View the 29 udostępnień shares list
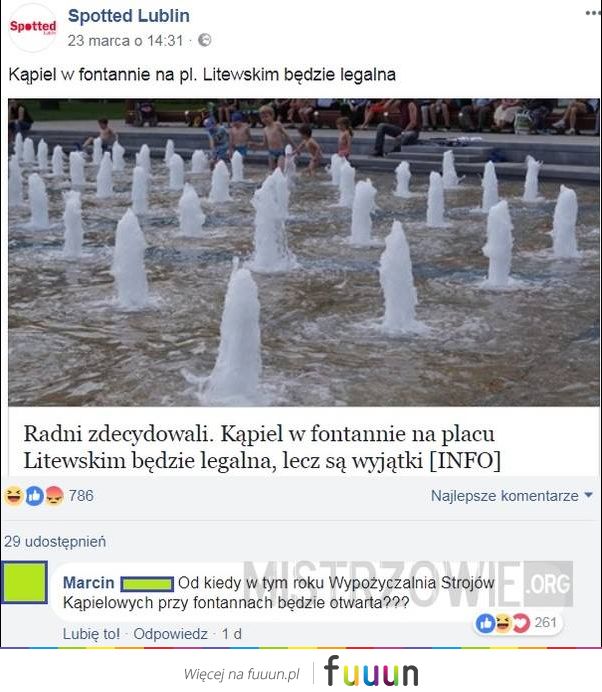Viewport: 602px width, 692px height. tap(55, 542)
